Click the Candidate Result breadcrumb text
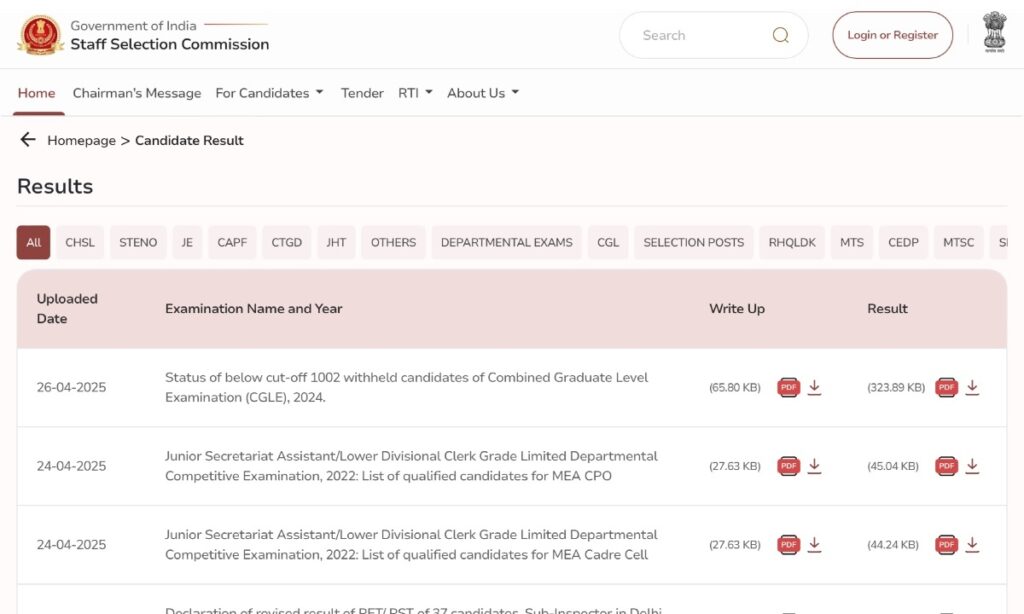The image size is (1024, 614). (x=189, y=140)
